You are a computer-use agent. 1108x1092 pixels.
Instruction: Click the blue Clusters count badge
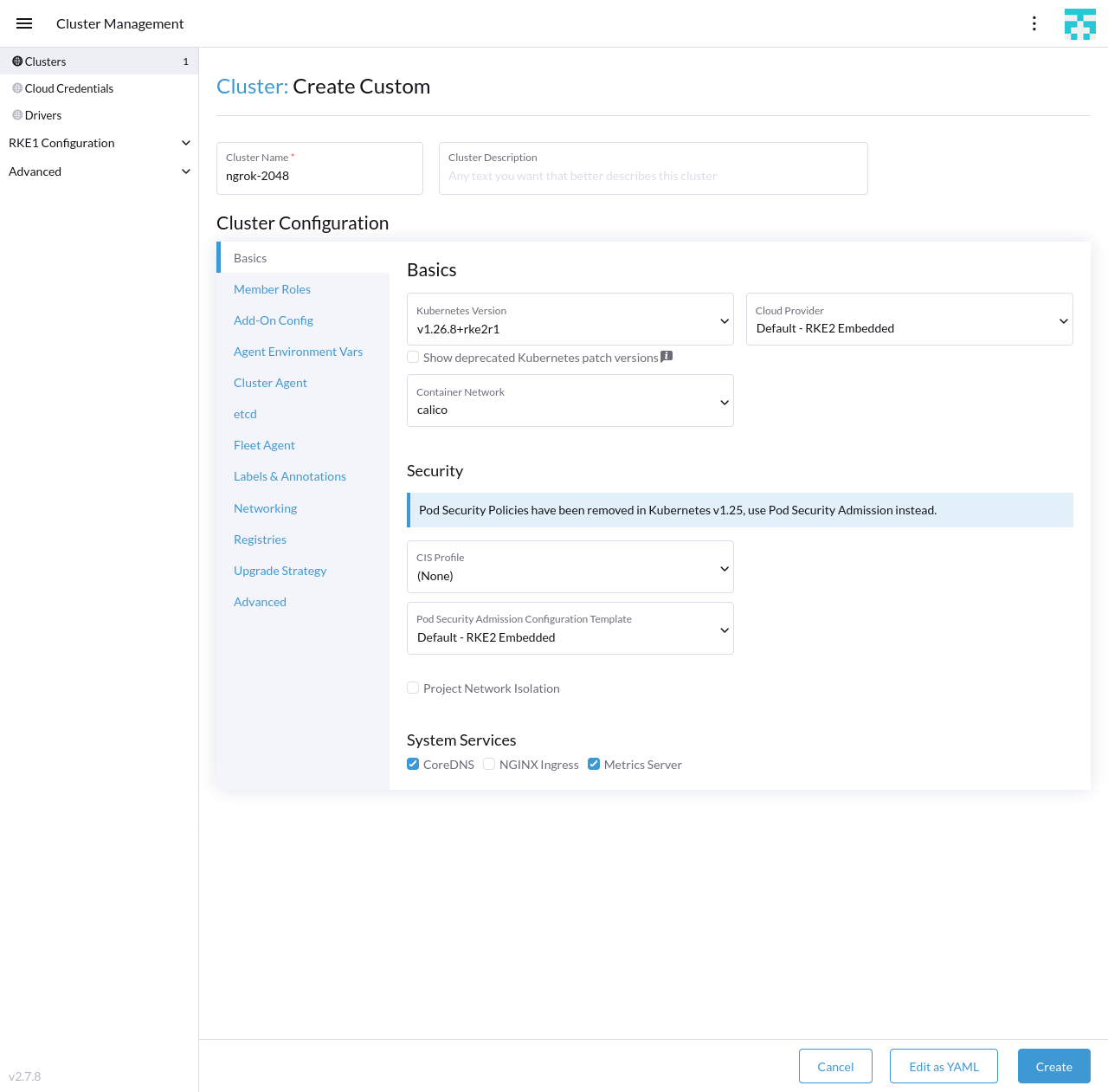tap(184, 61)
